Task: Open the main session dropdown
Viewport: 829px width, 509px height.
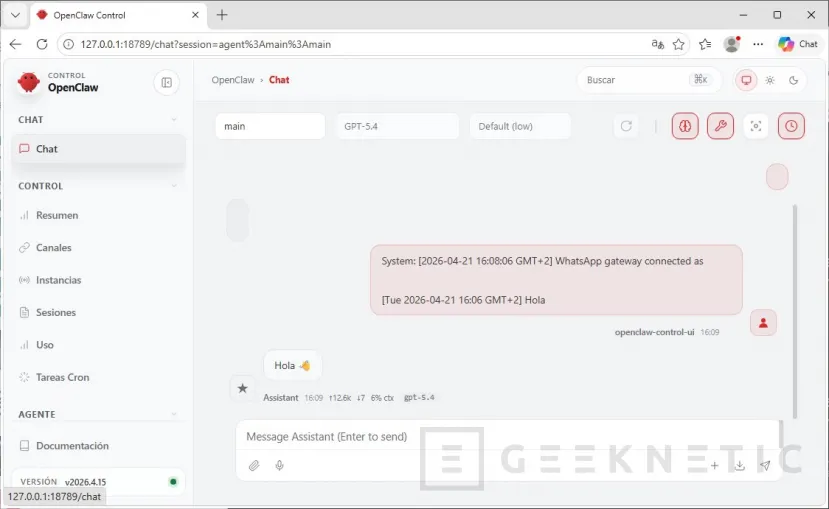Action: tap(270, 126)
